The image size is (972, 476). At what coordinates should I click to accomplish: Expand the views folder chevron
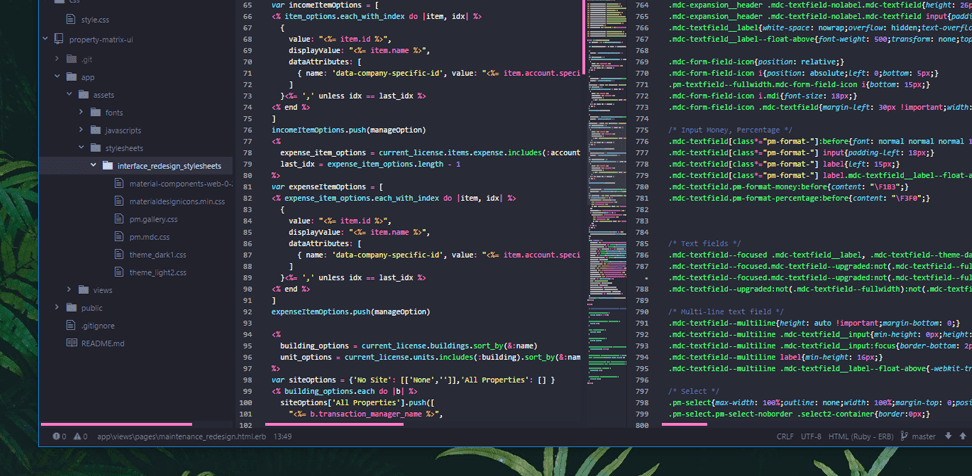tap(69, 289)
